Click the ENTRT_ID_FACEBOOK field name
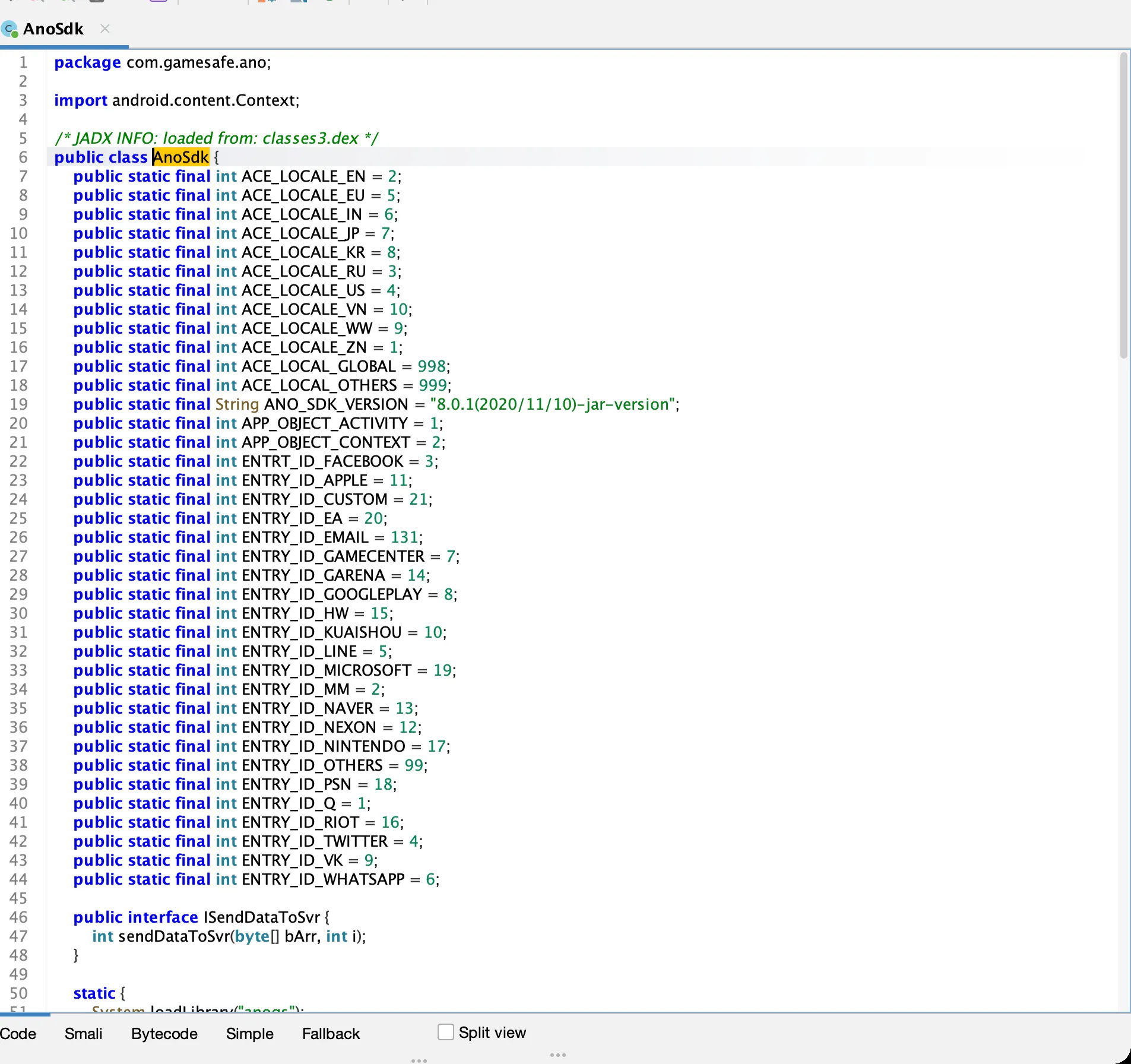The image size is (1131, 1064). point(323,461)
